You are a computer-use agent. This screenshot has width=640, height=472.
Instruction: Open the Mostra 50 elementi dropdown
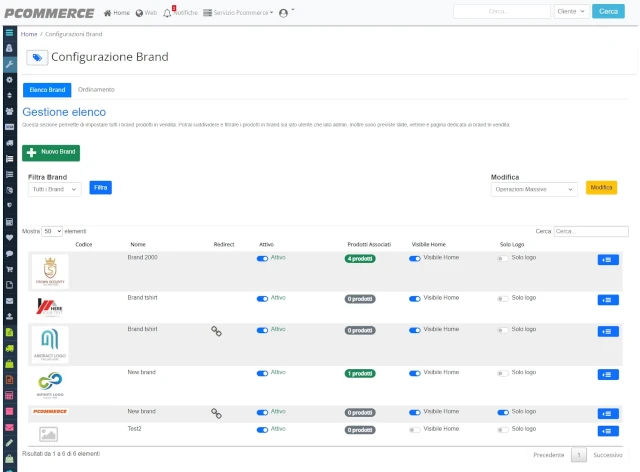[x=52, y=232]
